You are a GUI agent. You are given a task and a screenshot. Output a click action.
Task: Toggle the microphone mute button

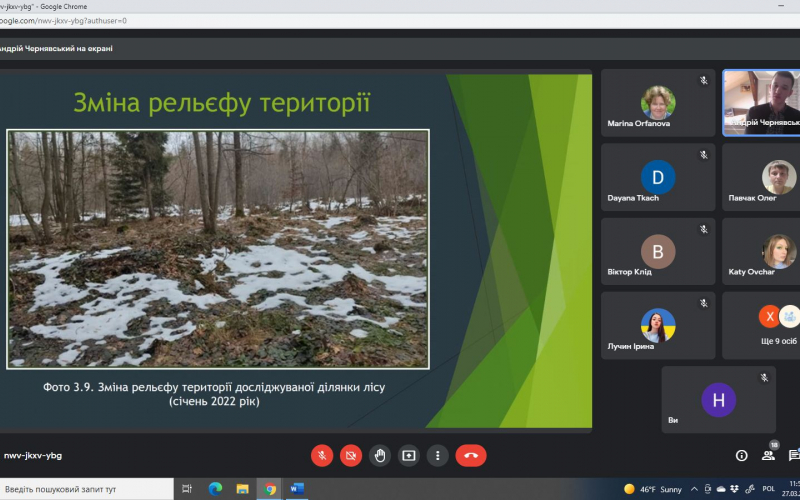pyautogui.click(x=322, y=456)
